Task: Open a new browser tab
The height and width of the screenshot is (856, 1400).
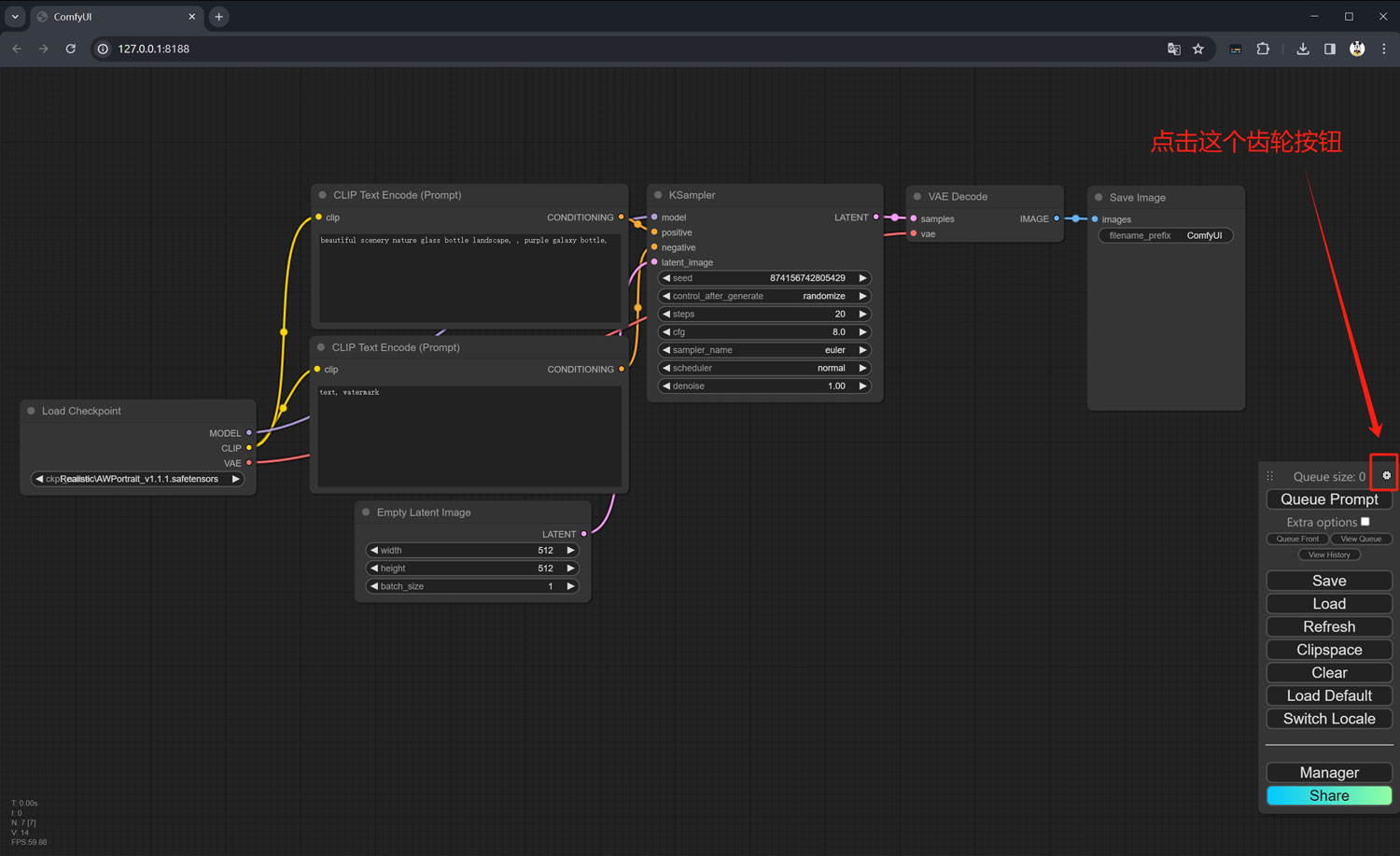Action: [219, 17]
